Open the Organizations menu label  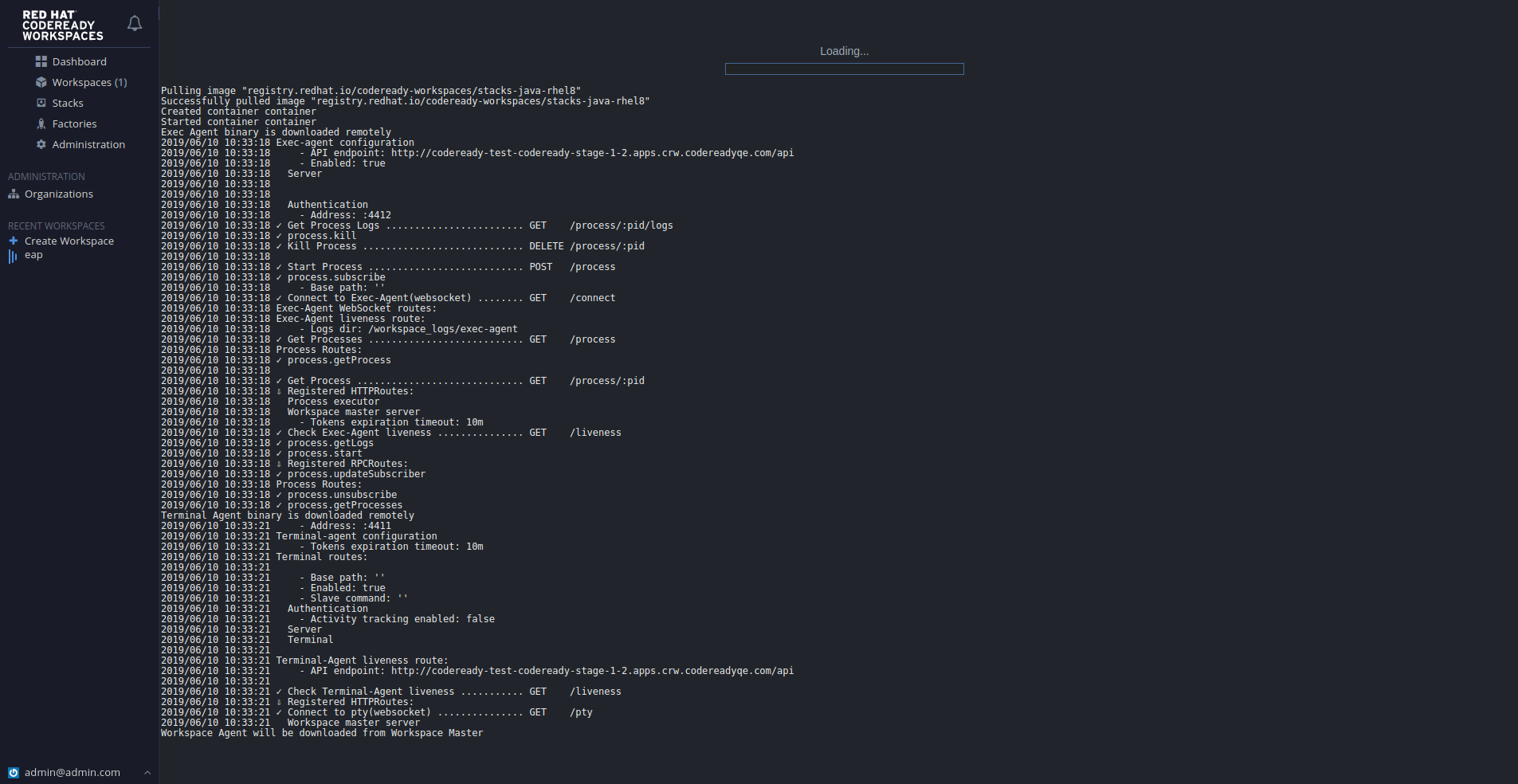point(59,194)
